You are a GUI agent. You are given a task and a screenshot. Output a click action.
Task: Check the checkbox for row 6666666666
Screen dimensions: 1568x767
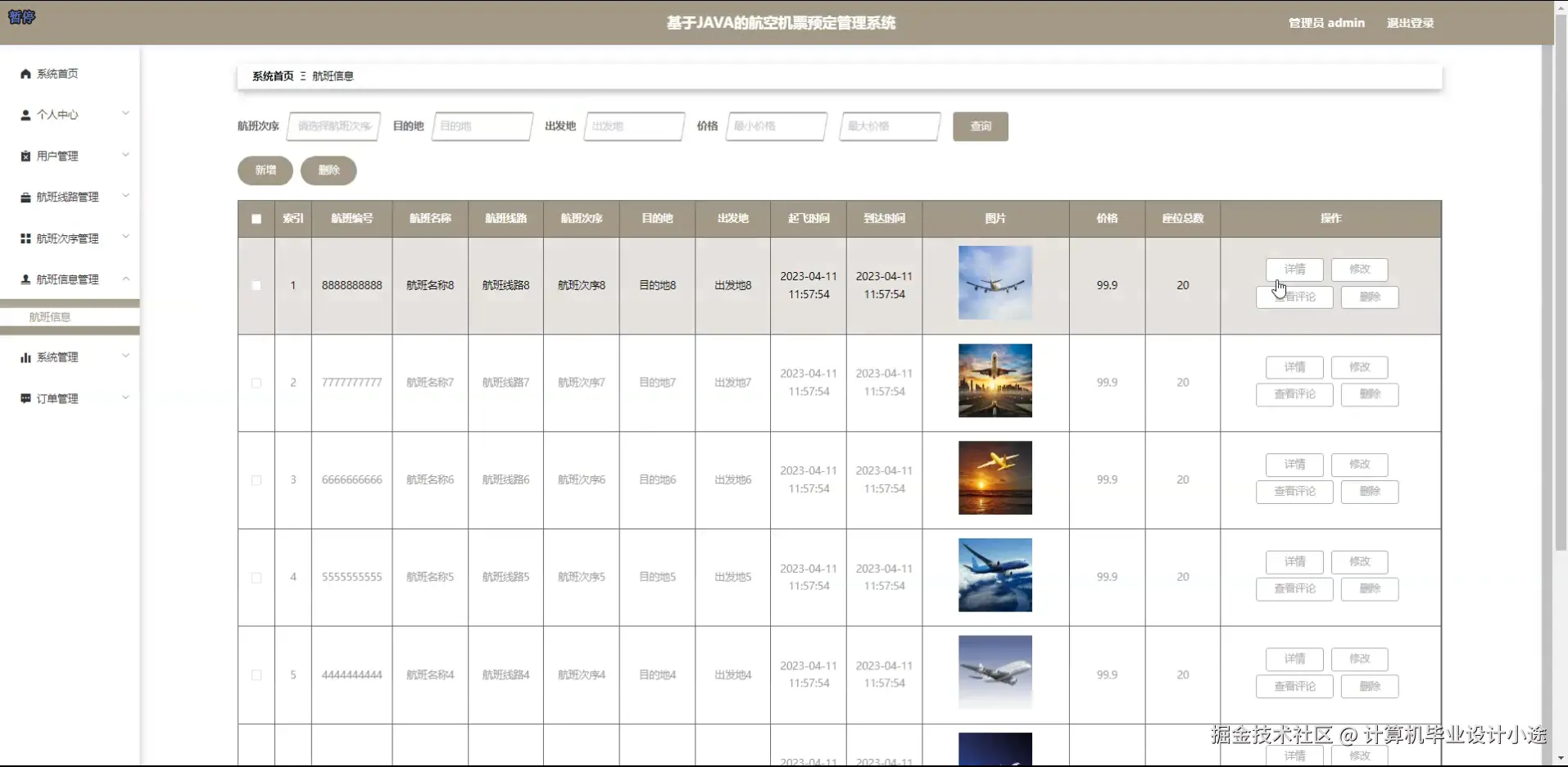point(256,480)
